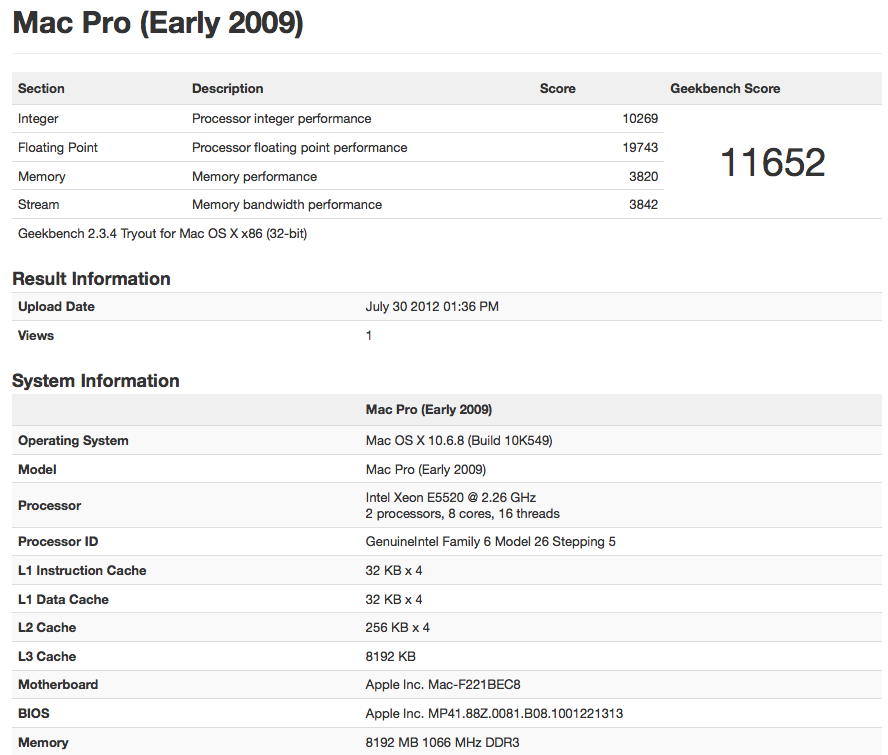Click the 'Geekbench Score' column header
The image size is (888, 755).
(x=725, y=88)
